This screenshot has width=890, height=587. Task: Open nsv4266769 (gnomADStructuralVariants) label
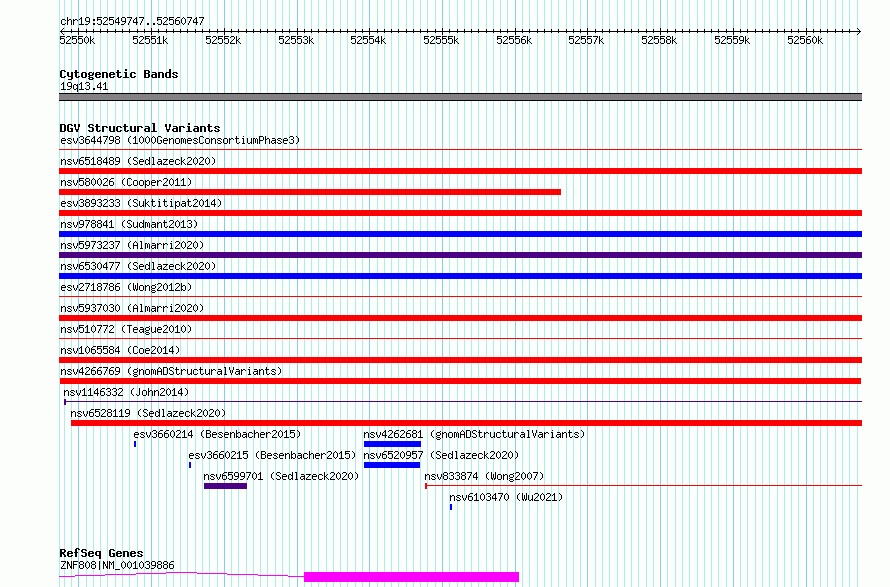[171, 371]
